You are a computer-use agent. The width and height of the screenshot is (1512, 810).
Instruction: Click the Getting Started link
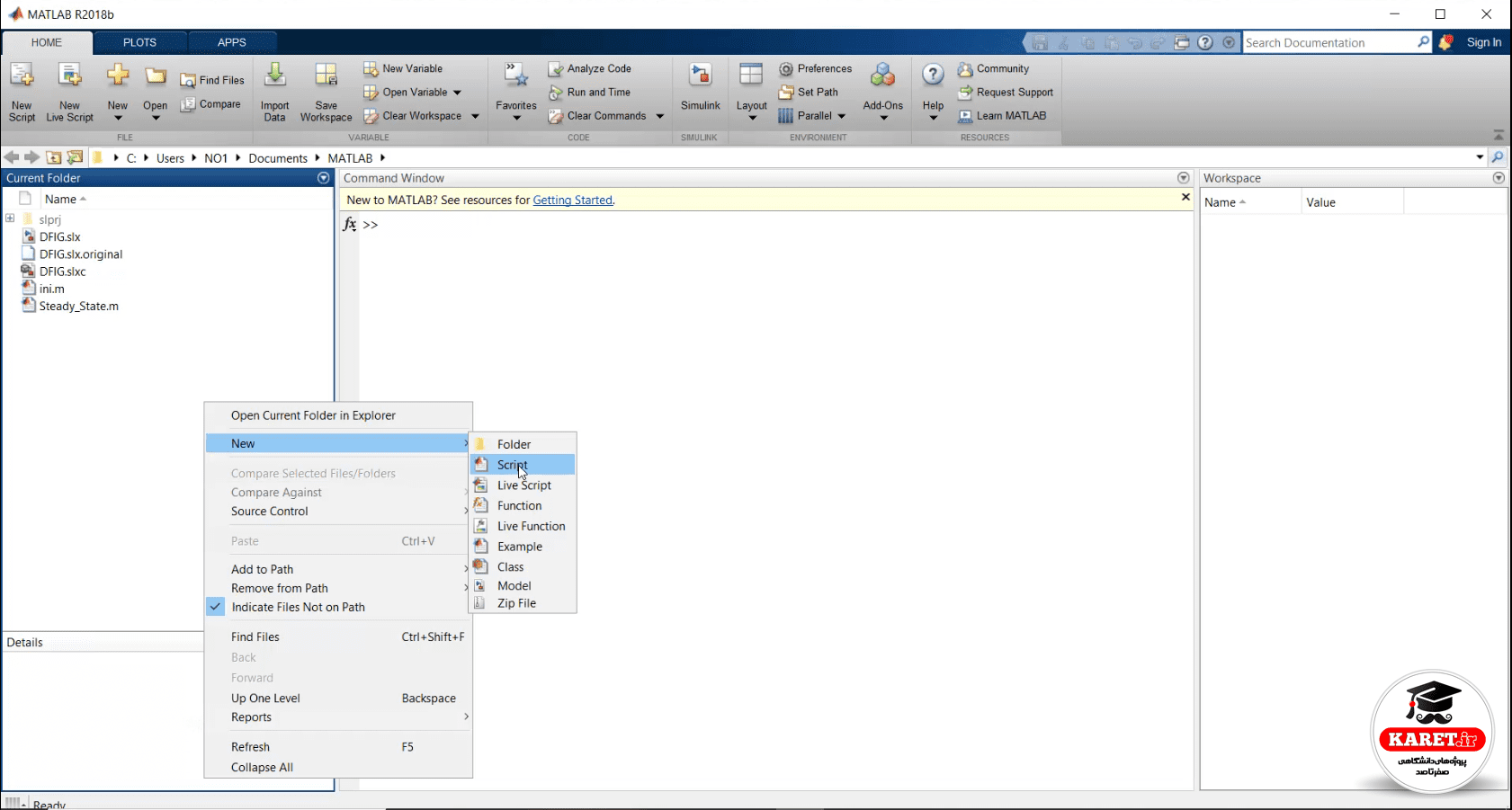point(572,200)
